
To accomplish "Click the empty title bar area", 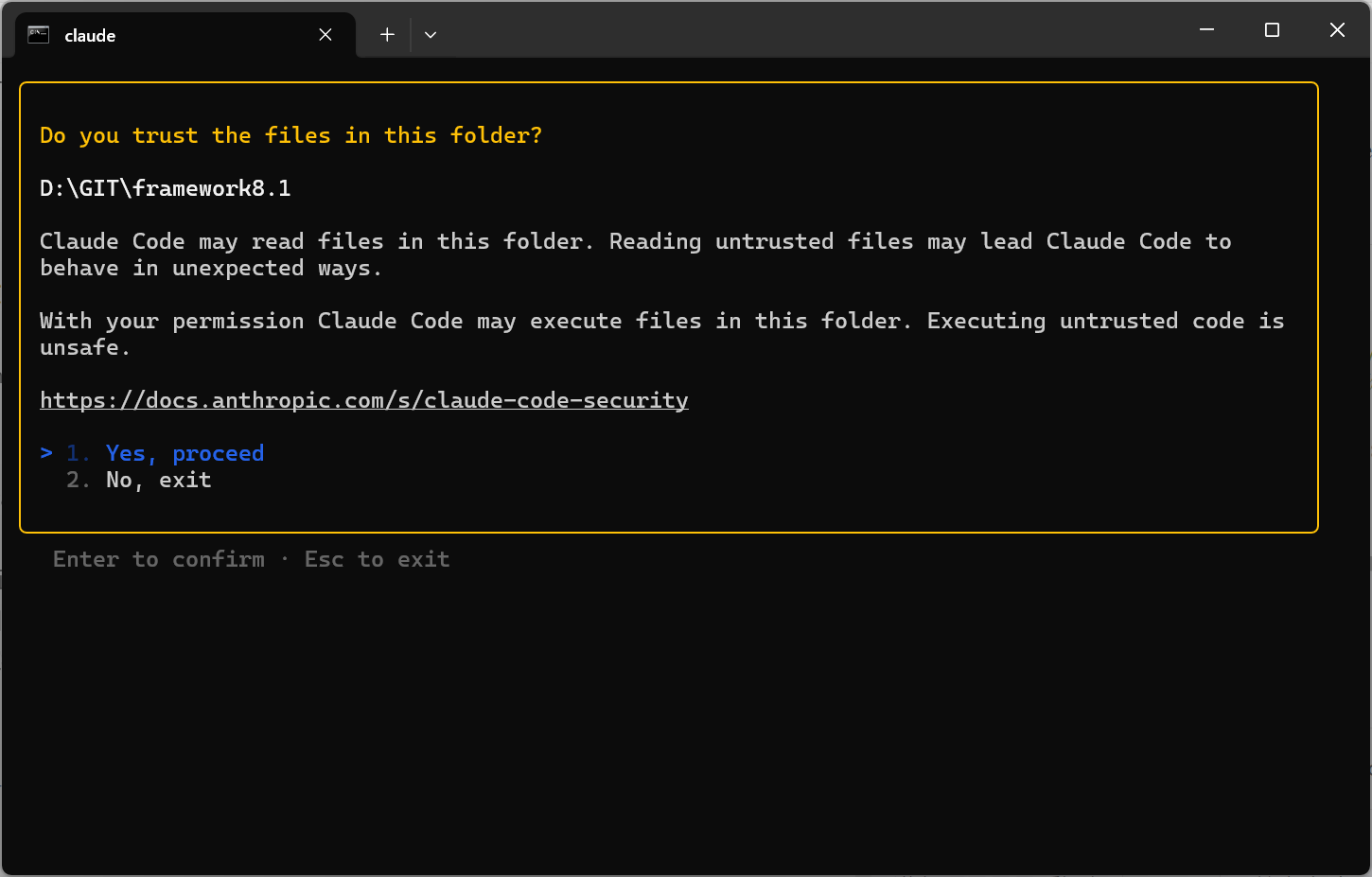I will pyautogui.click(x=804, y=30).
